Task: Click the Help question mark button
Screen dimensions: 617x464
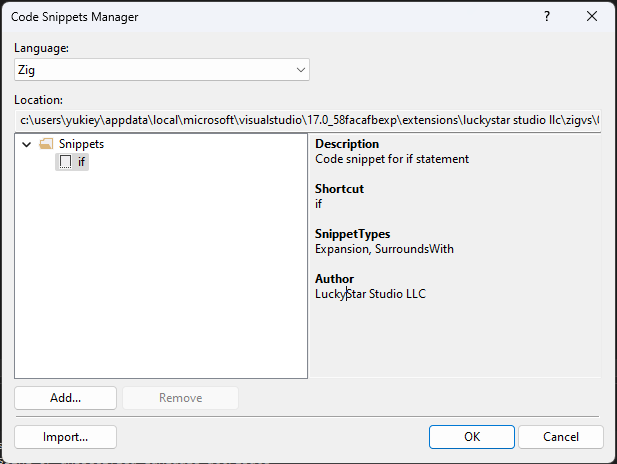Action: click(x=546, y=17)
